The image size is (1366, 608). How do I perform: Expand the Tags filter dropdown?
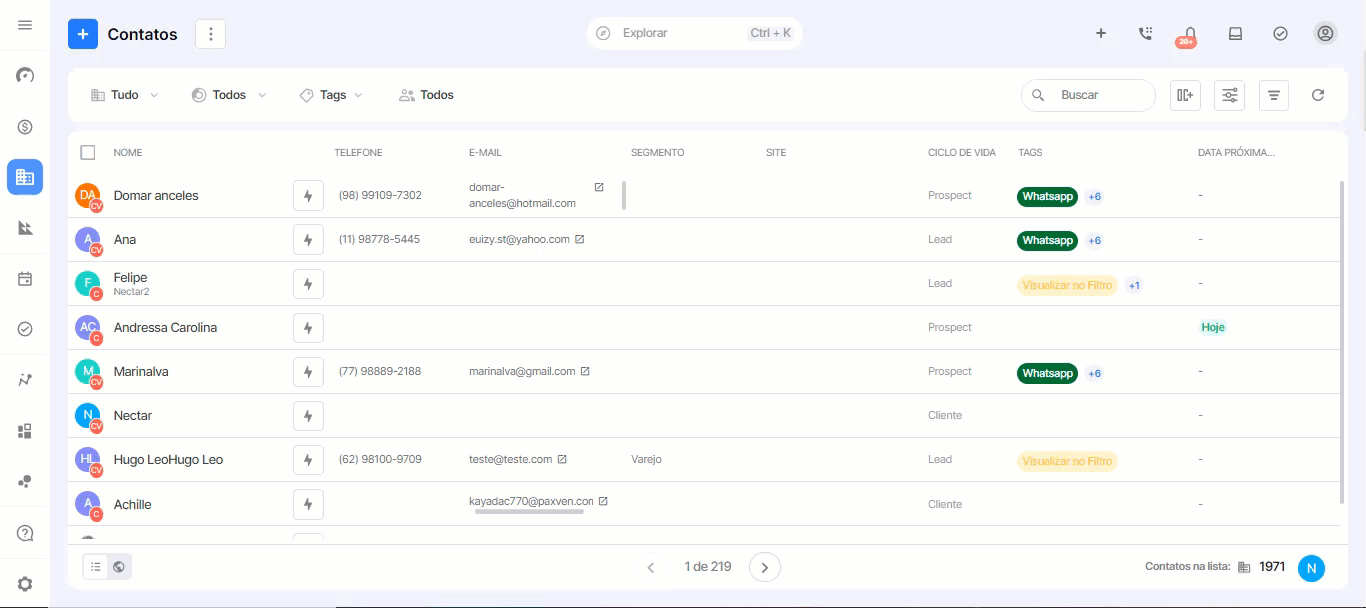click(x=331, y=95)
